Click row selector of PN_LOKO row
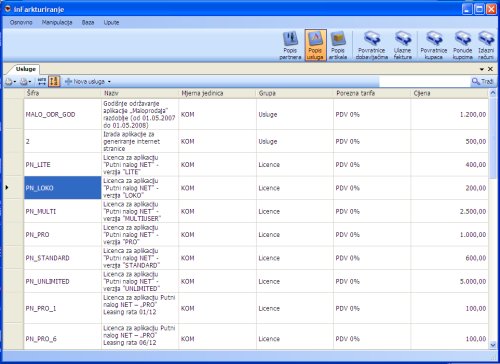 (13, 188)
